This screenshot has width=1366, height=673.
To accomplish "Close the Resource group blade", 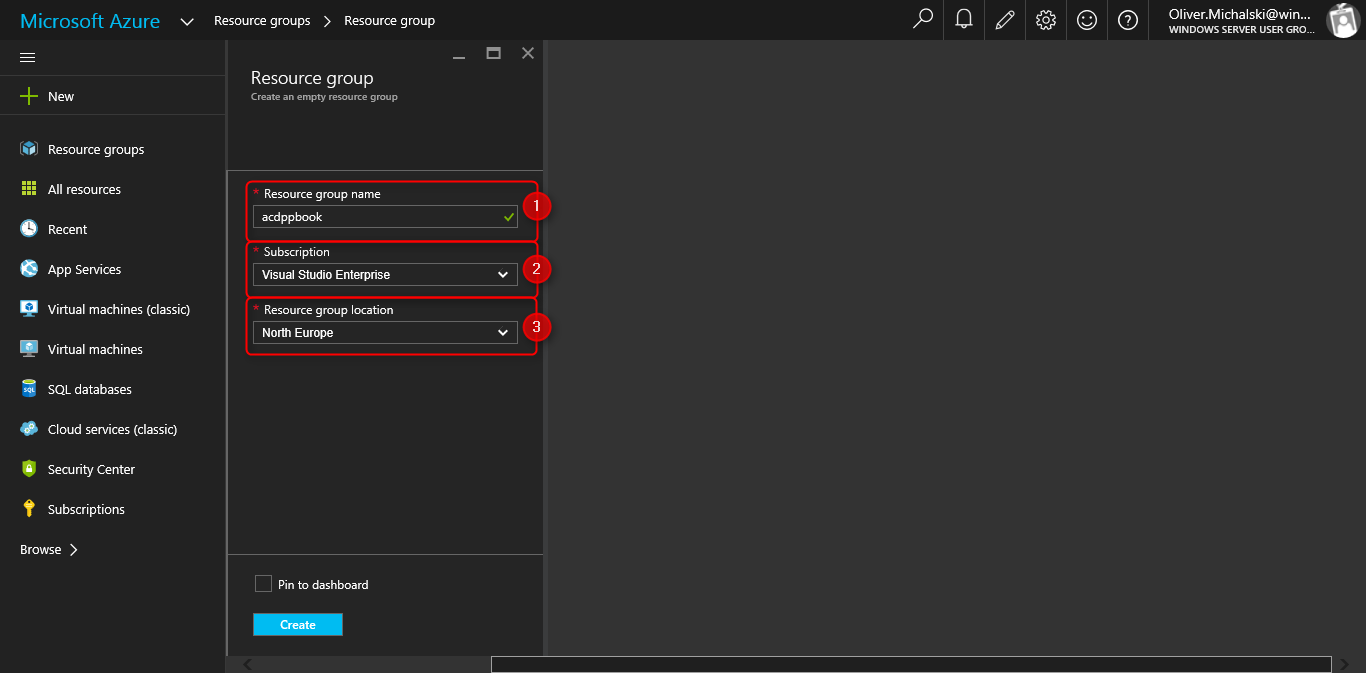I will (x=528, y=53).
